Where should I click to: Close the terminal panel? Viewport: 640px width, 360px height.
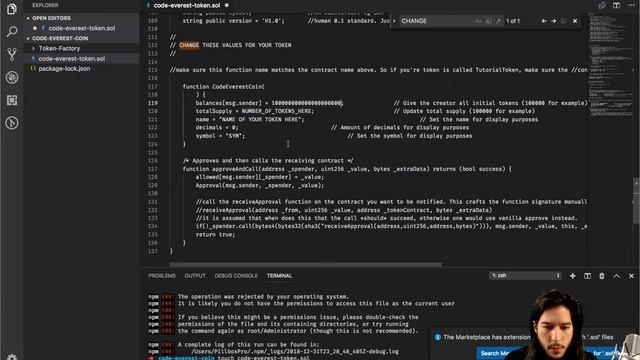point(631,276)
